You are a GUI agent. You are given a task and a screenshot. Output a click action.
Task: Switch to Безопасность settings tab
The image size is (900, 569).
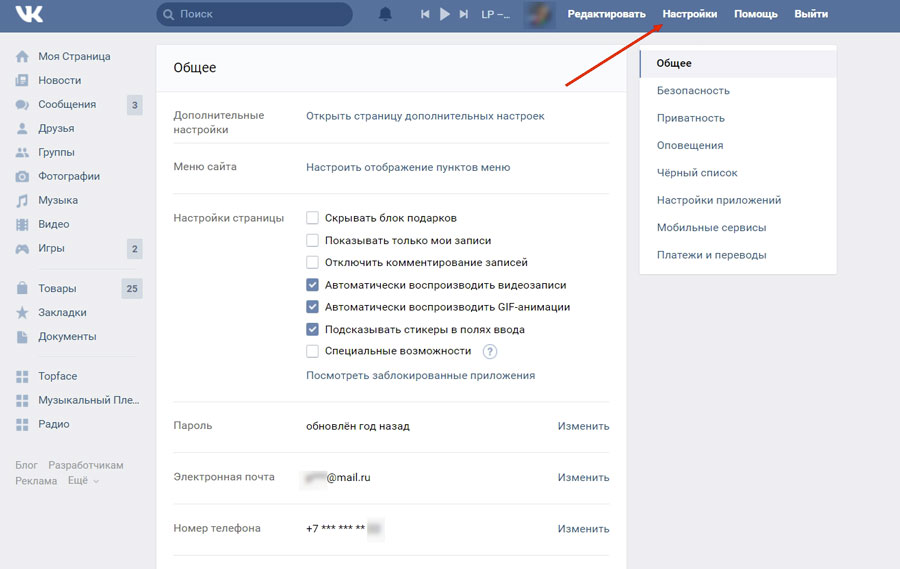738,91
